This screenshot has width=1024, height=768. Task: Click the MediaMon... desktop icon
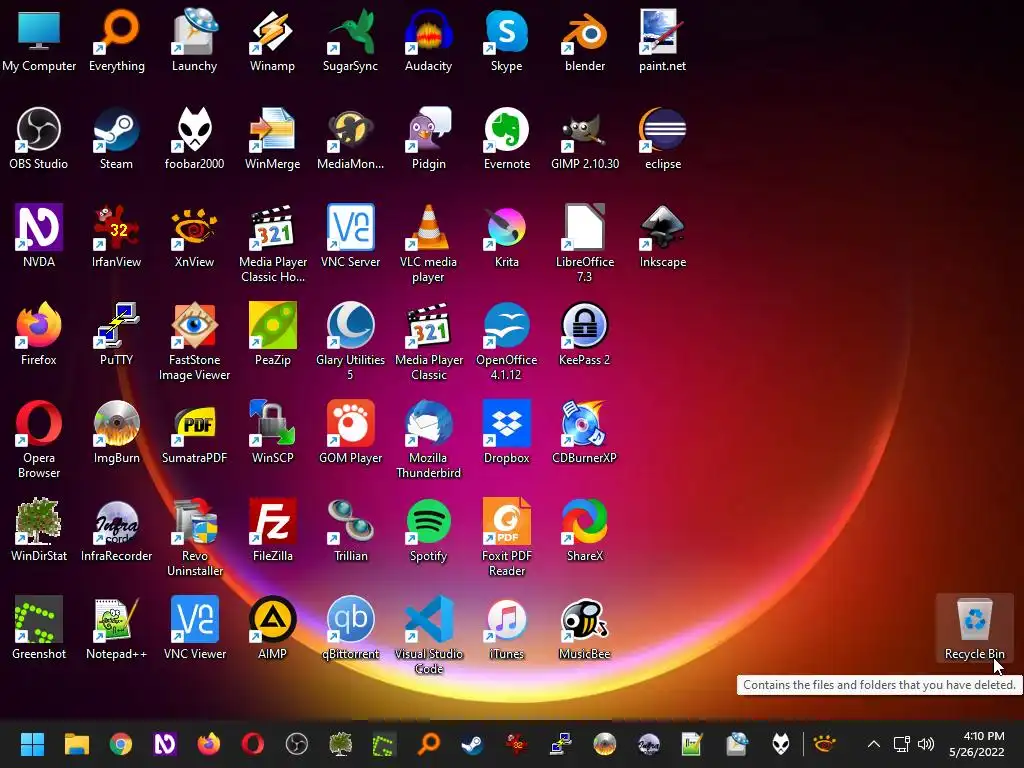click(351, 138)
